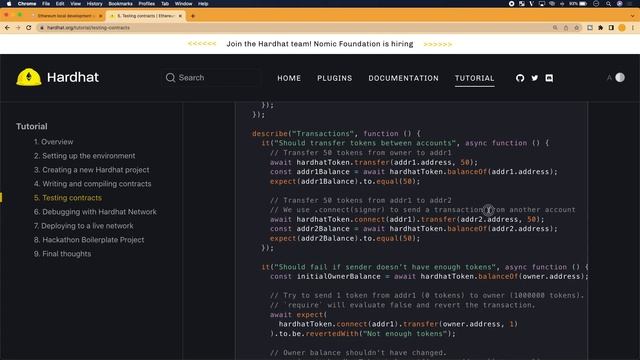Click the magnifier icon in the site search
Viewport: 640px width, 360px height.
[170, 78]
